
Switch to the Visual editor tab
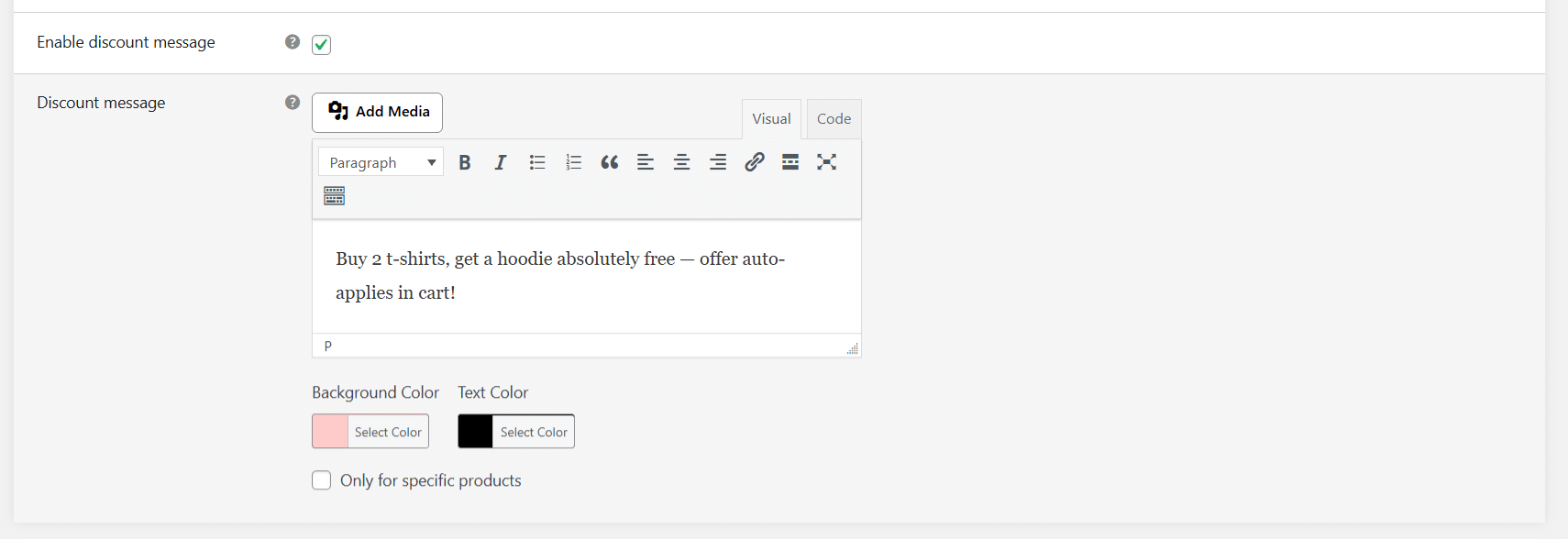pos(771,119)
